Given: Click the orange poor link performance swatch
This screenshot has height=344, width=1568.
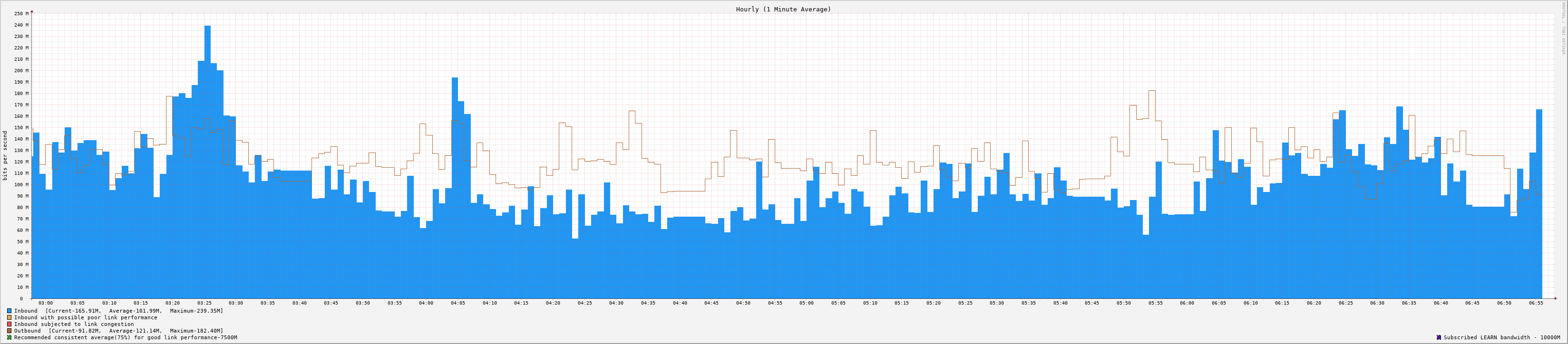Looking at the screenshot, I should click(9, 317).
